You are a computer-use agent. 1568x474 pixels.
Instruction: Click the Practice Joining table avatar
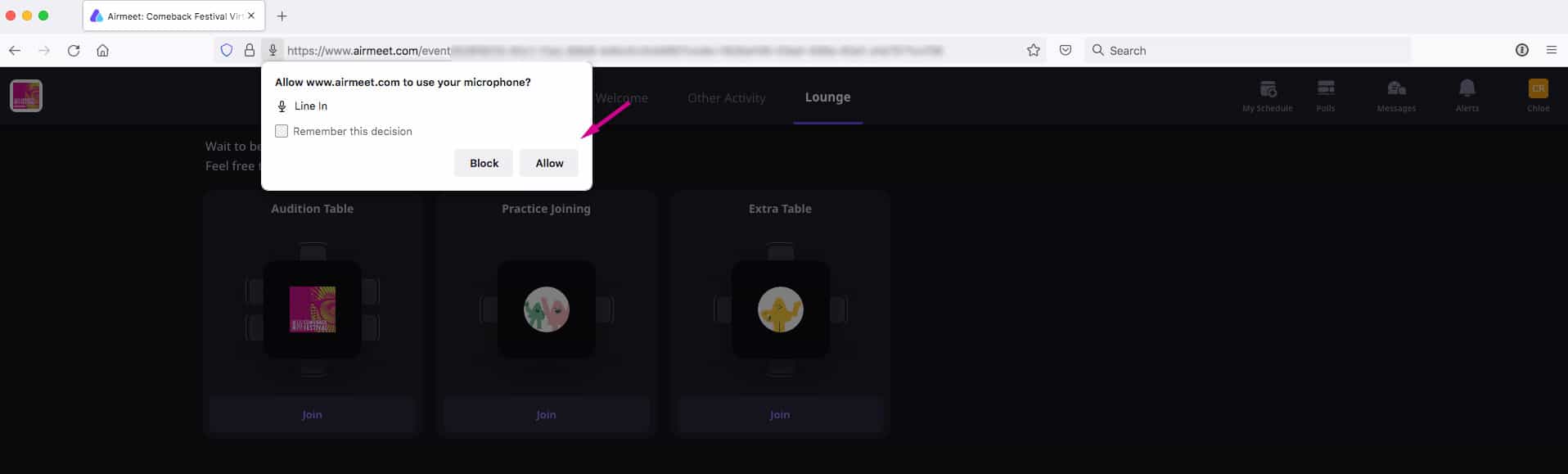tap(546, 309)
